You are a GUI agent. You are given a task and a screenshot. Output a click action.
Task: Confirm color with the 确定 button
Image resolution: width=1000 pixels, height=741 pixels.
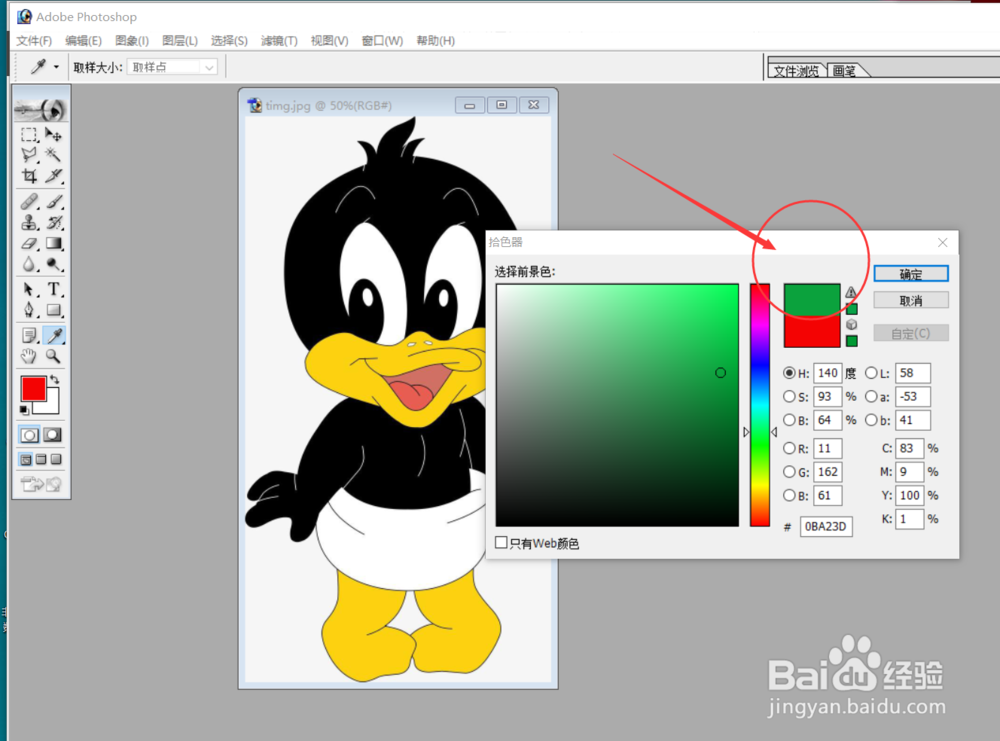point(911,274)
